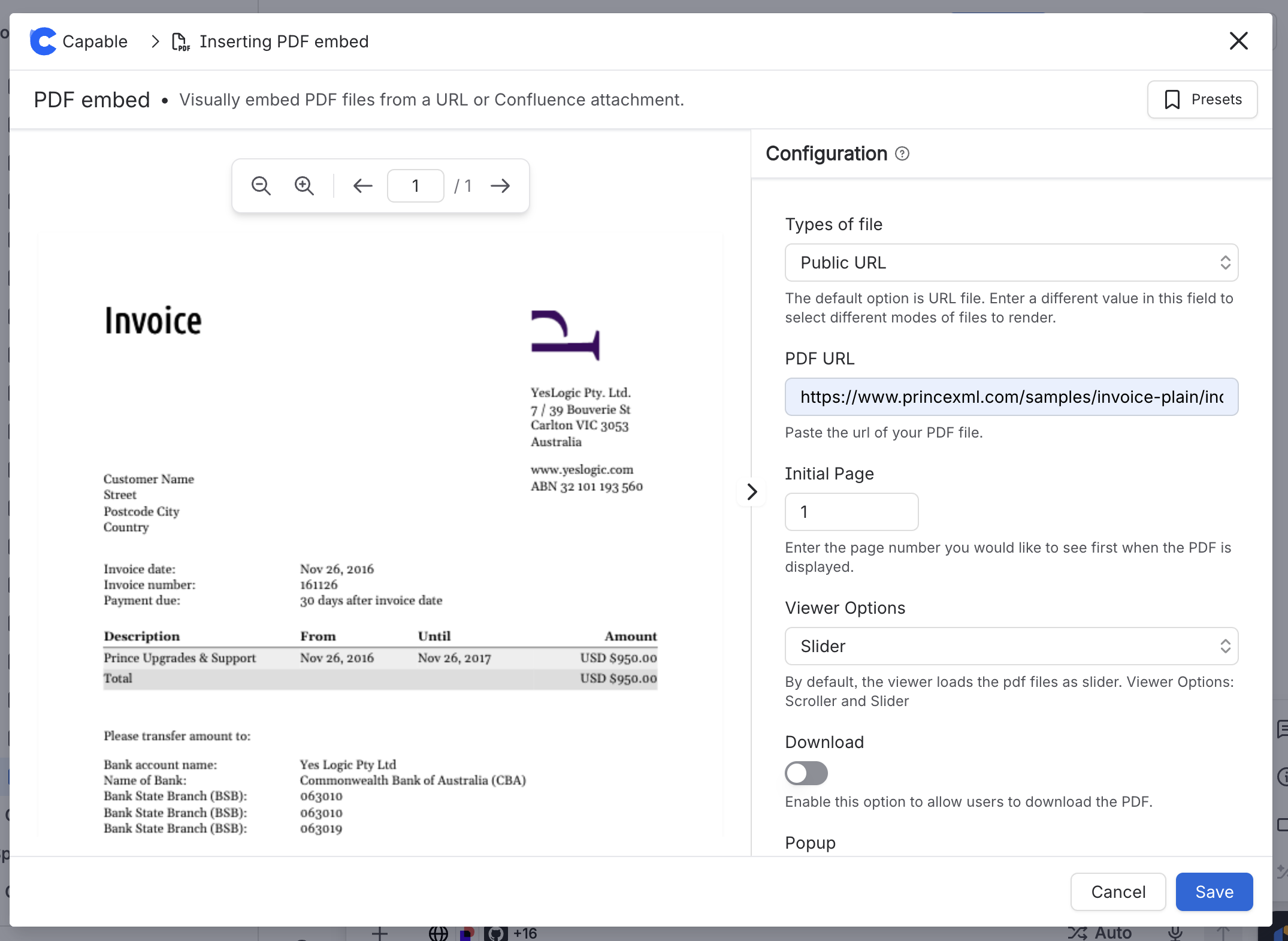The height and width of the screenshot is (941, 1288).
Task: Open the Viewer Options dropdown
Action: 1011,646
